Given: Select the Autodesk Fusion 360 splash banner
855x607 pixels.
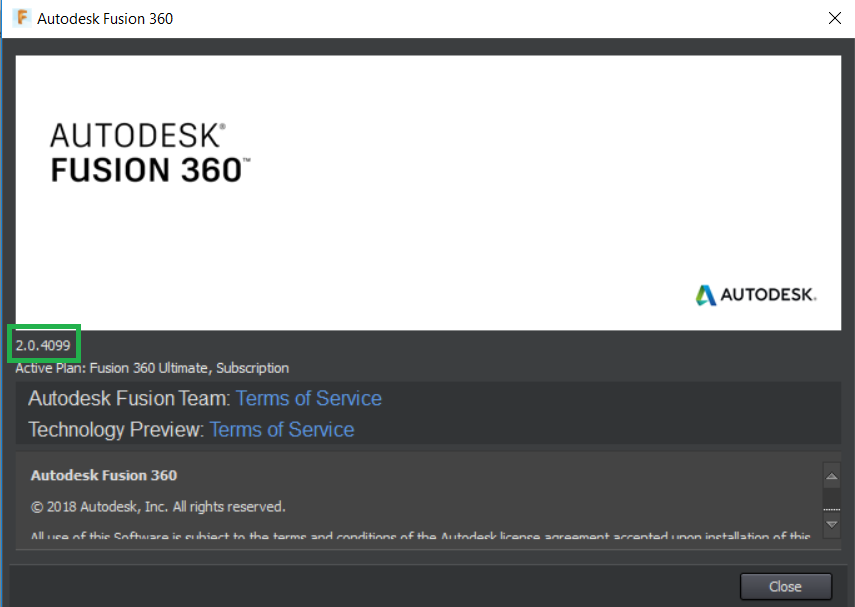Looking at the screenshot, I should [428, 192].
